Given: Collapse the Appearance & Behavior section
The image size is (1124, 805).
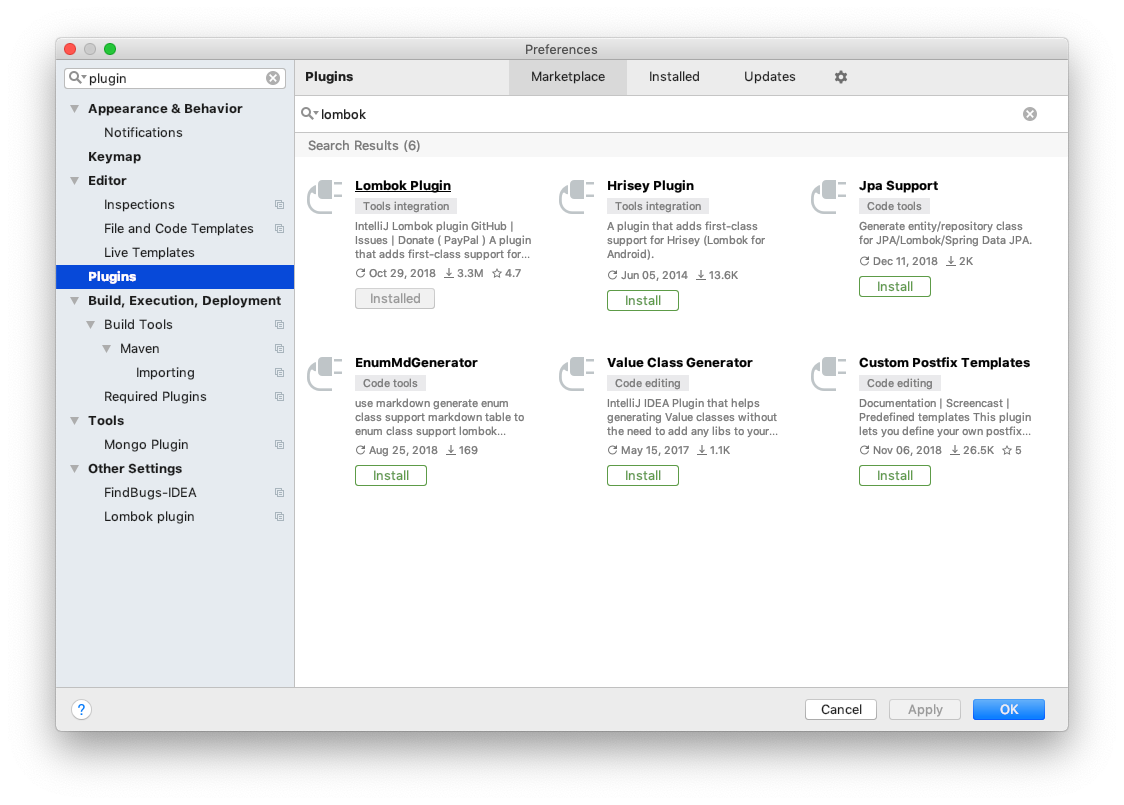Looking at the screenshot, I should [x=74, y=109].
